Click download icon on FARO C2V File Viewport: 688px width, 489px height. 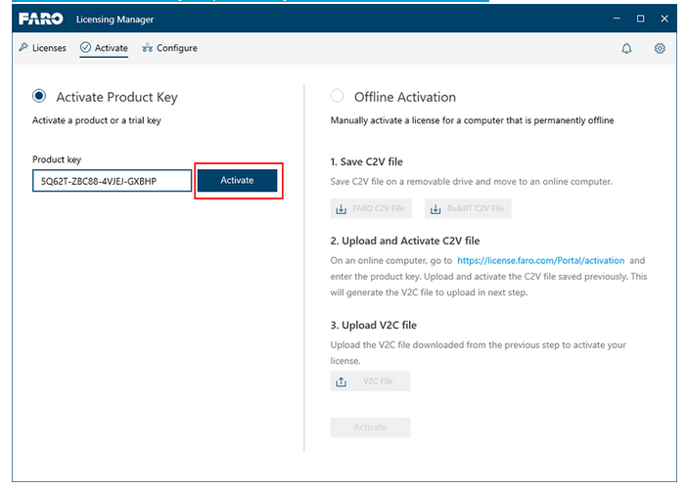pos(341,209)
